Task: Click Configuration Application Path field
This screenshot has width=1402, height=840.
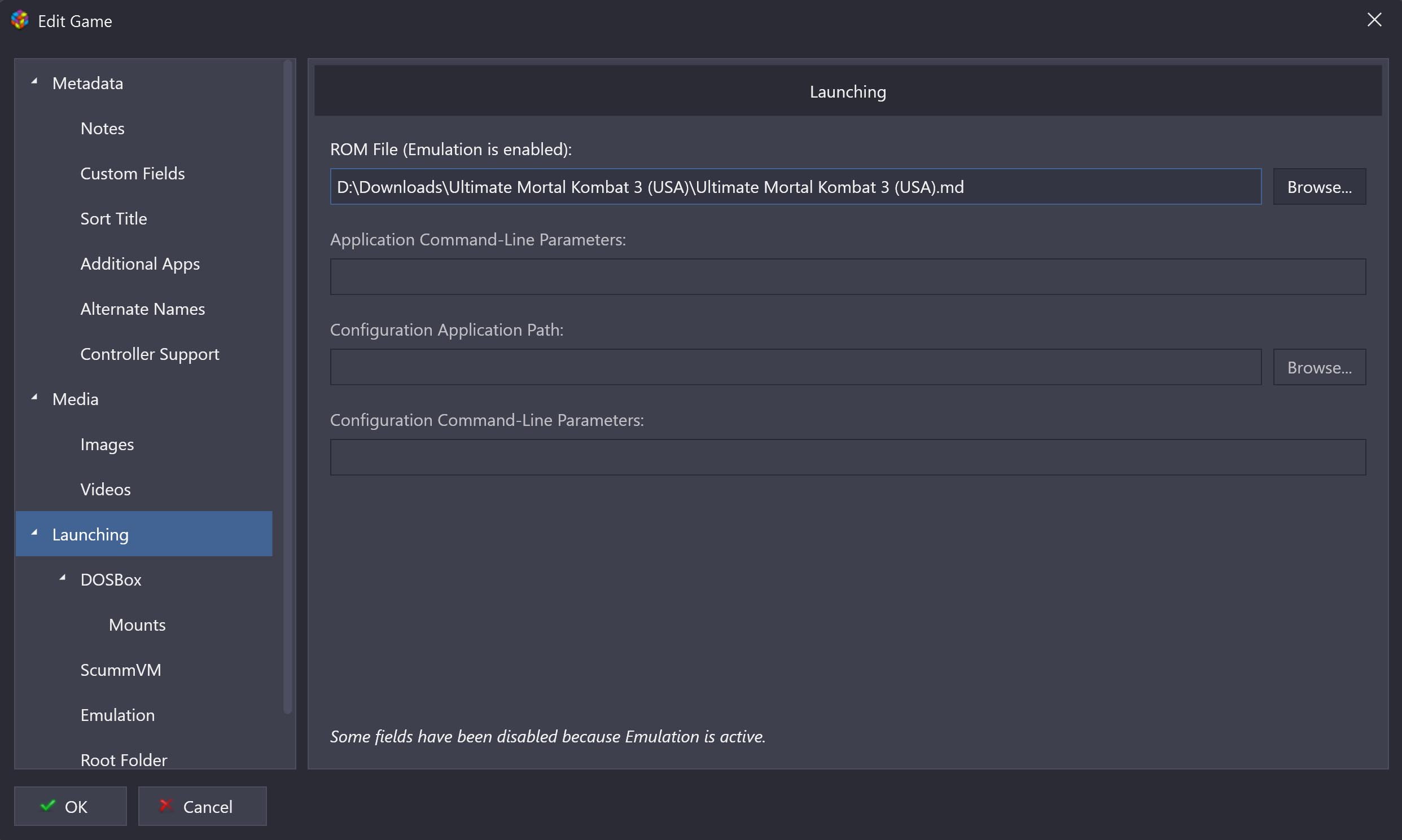Action: tap(796, 367)
